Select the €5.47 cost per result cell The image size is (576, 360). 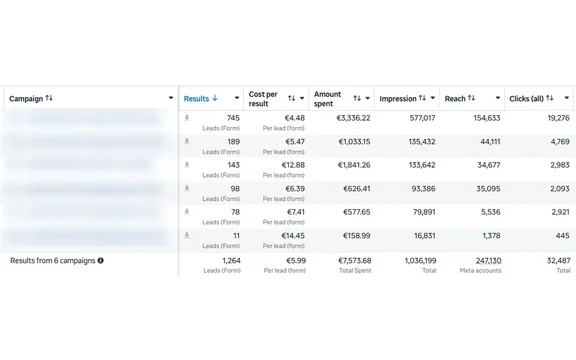click(295, 141)
